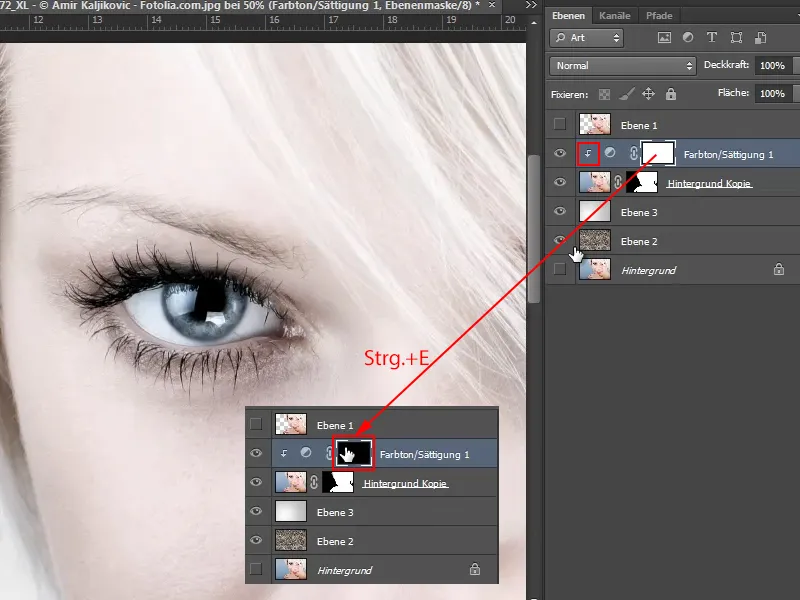Filter by adjustment layers icon in Ebenen panel
The image size is (800, 600).
point(688,37)
